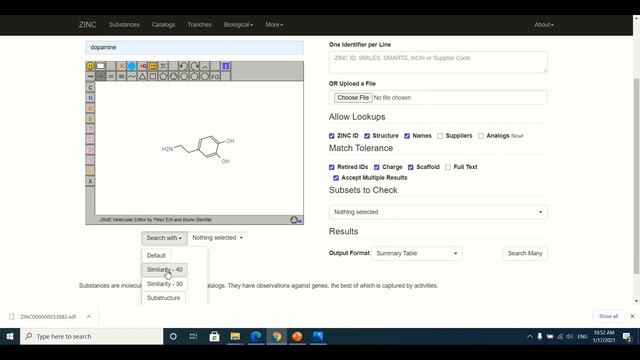Select the double bond tool
640x360 pixels.
111,76
